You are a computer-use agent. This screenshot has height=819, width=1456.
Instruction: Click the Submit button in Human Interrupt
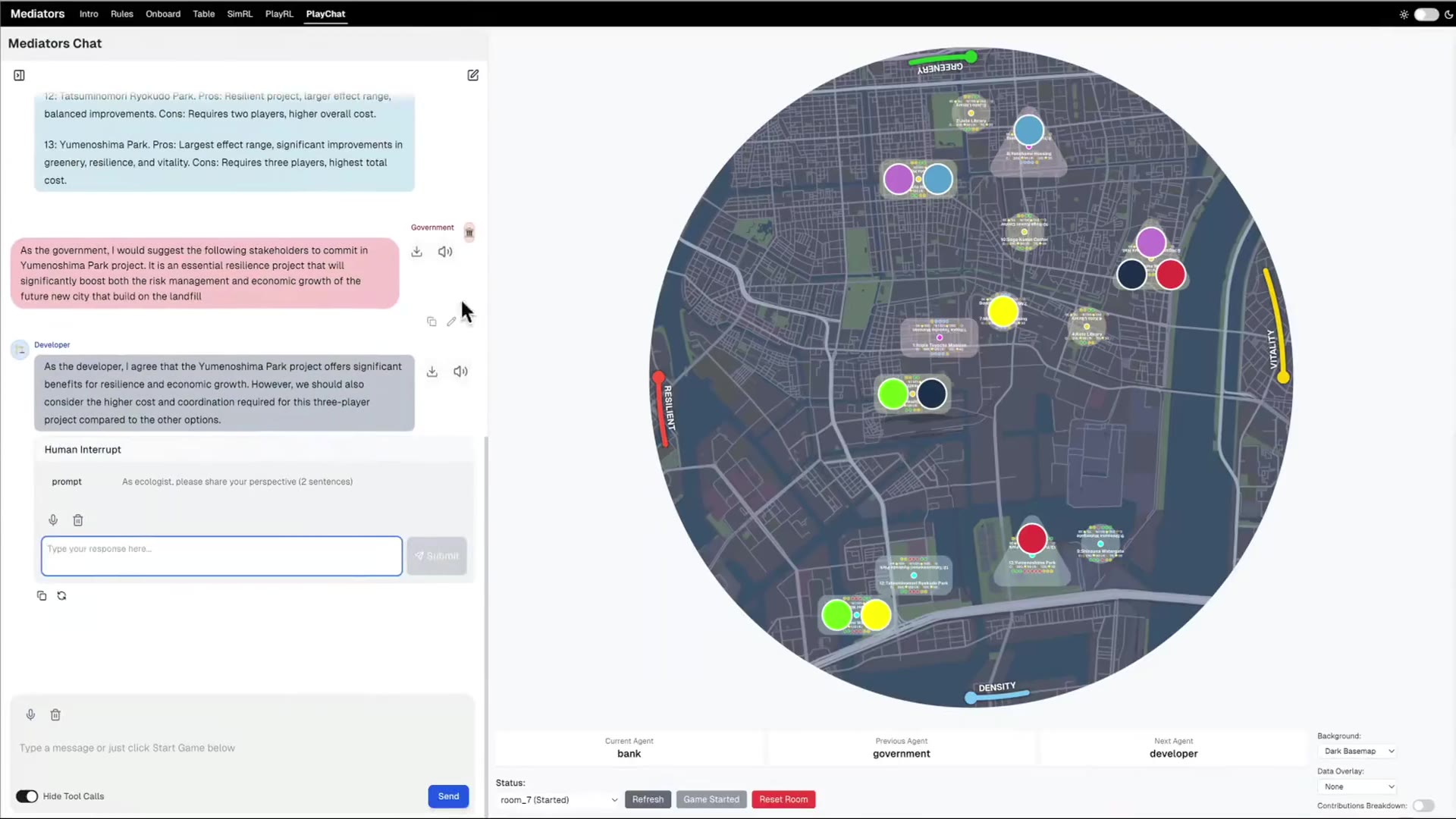(437, 556)
